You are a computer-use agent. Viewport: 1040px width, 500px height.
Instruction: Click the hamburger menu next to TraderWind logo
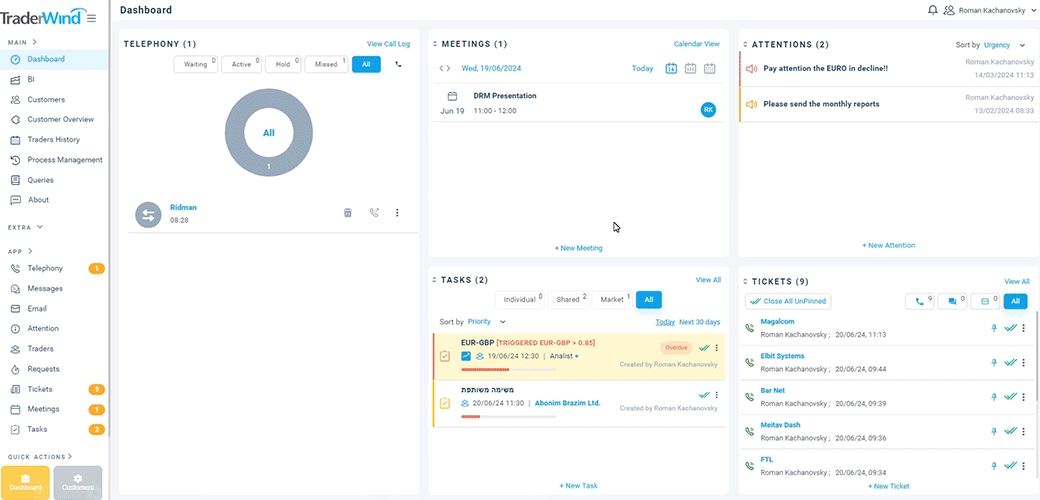(x=92, y=18)
